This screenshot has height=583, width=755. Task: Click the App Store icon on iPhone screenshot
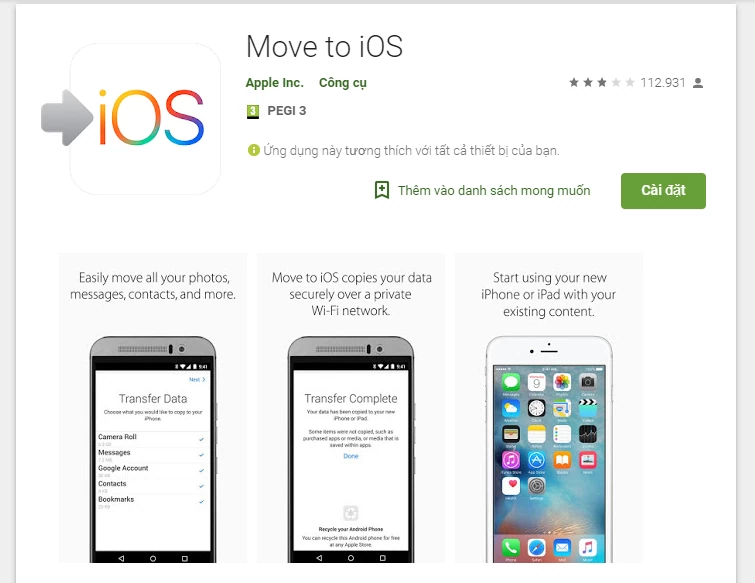click(x=536, y=460)
